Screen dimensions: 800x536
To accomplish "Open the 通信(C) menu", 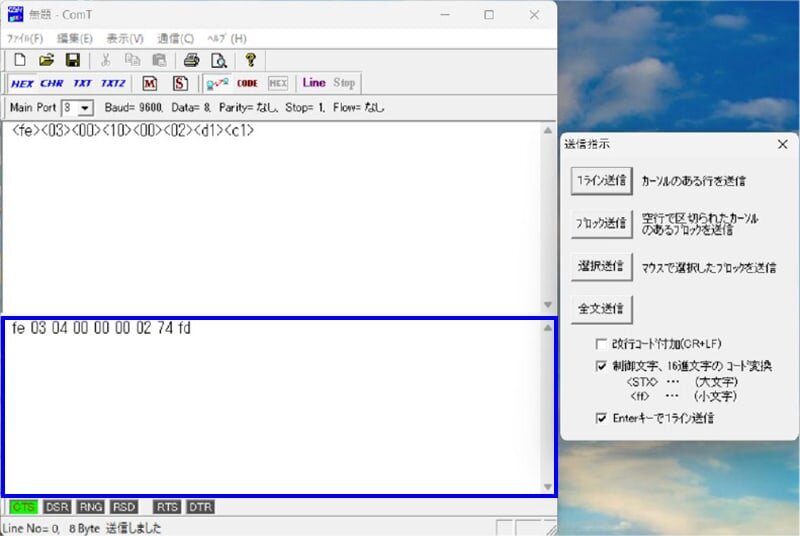I will [175, 38].
